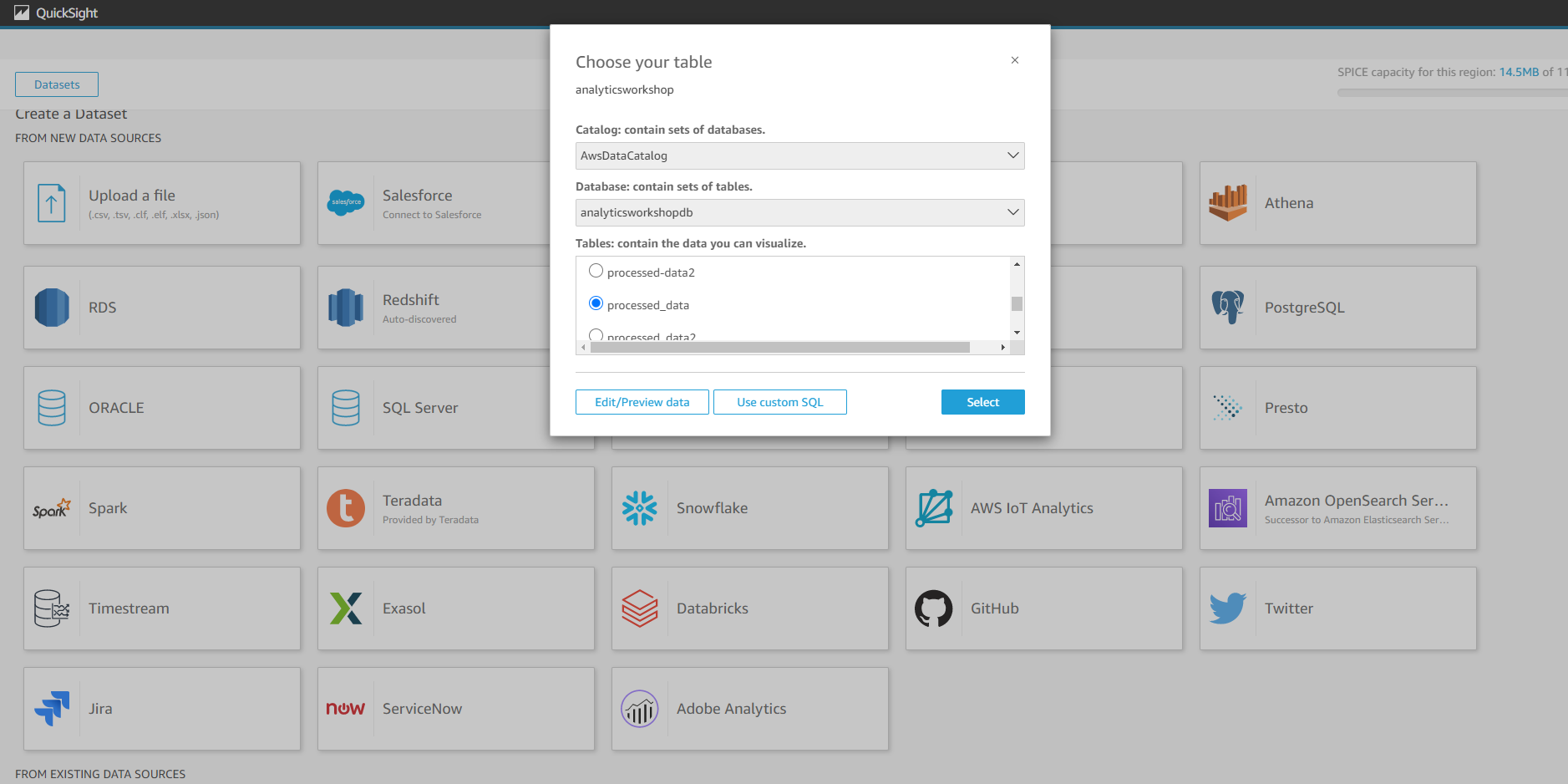
Task: Pick the Presto data source icon
Action: [x=1228, y=408]
